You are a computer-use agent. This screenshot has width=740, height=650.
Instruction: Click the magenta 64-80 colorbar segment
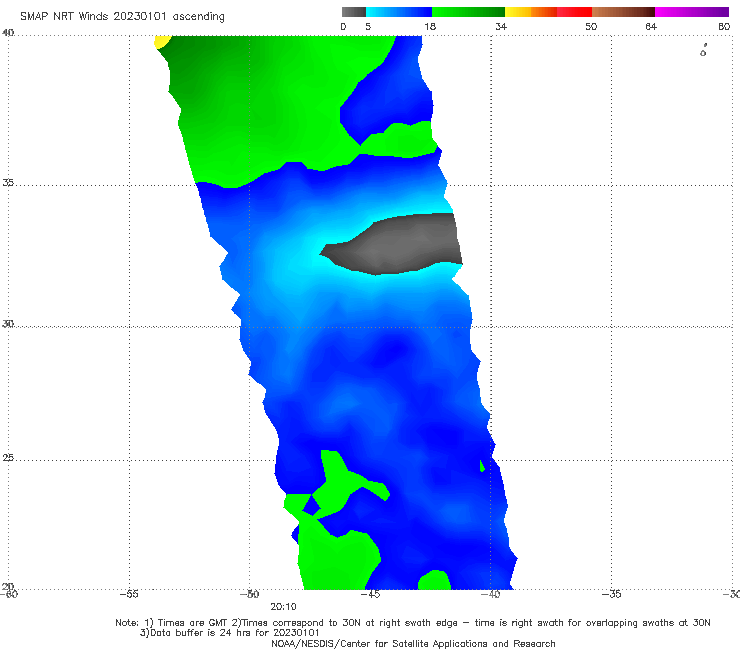tap(692, 12)
